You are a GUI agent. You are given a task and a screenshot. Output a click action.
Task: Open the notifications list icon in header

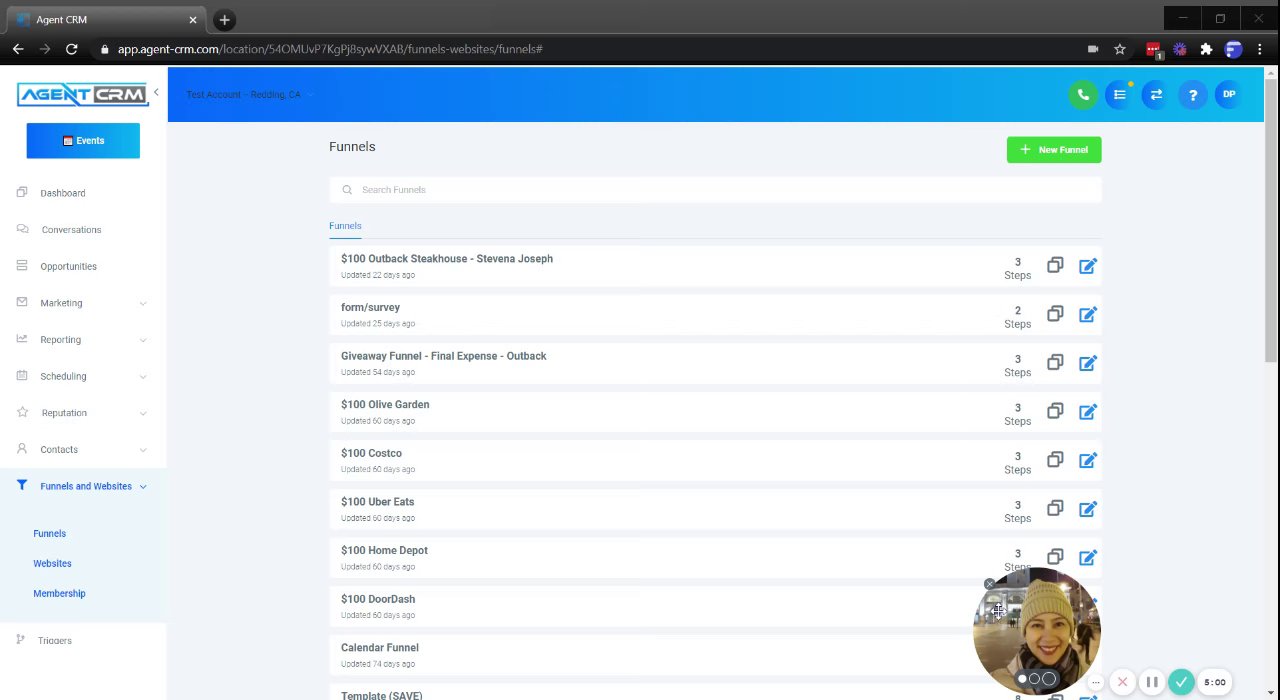point(1120,95)
